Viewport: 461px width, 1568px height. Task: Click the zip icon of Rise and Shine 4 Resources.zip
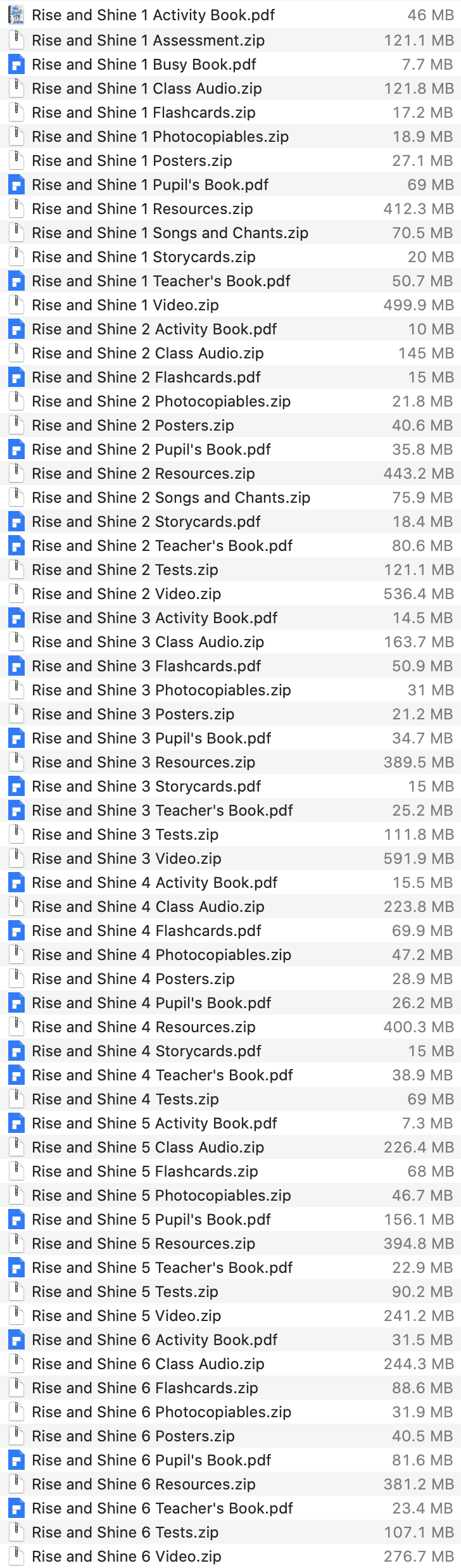tap(16, 1027)
